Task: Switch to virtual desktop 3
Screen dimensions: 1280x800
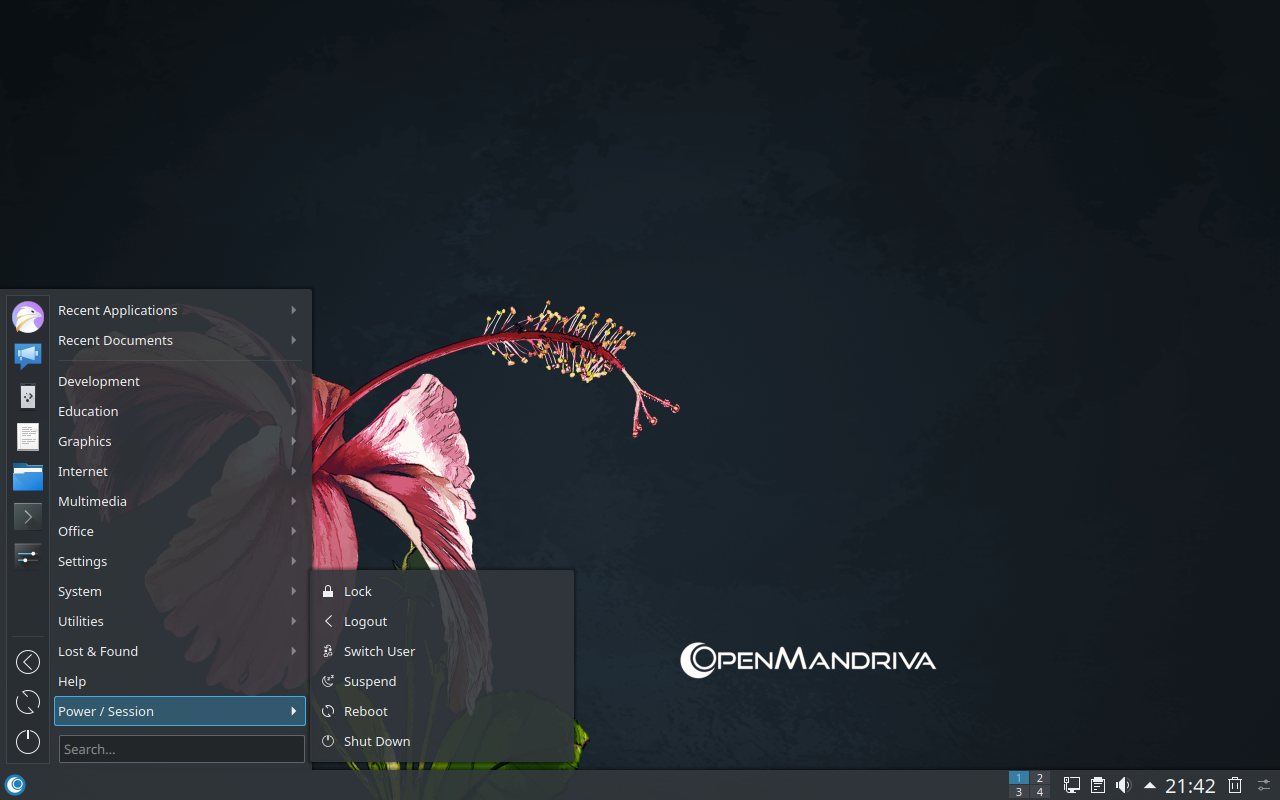Action: (1018, 792)
